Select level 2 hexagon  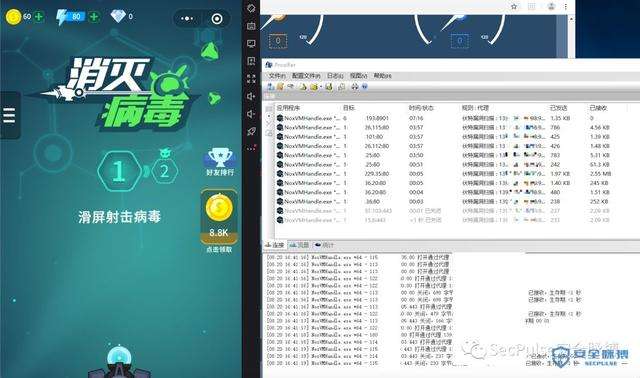click(x=164, y=171)
